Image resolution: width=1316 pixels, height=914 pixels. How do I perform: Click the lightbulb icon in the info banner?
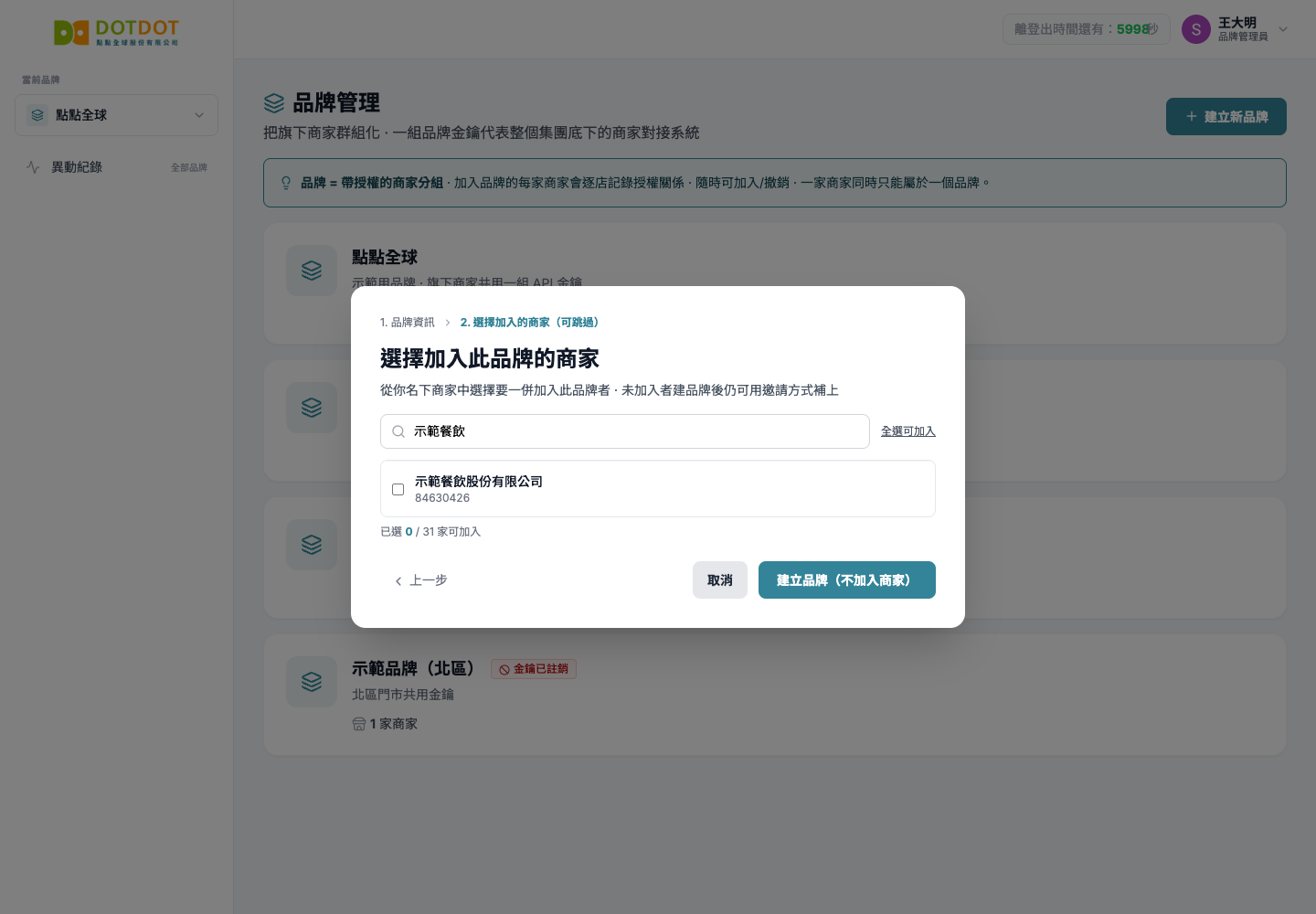[x=286, y=183]
